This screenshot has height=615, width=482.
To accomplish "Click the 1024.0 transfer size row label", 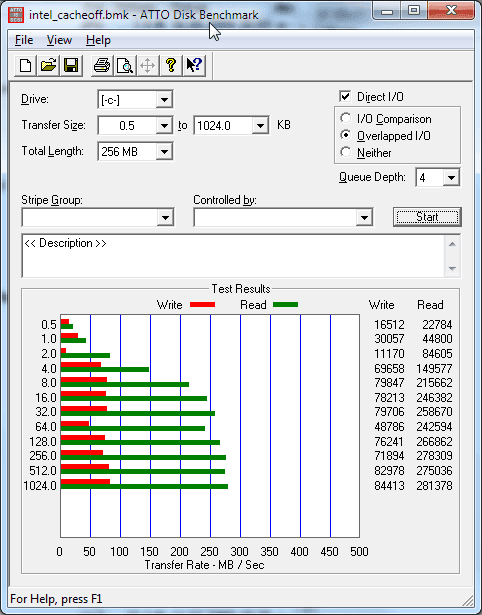I will 40,486.
